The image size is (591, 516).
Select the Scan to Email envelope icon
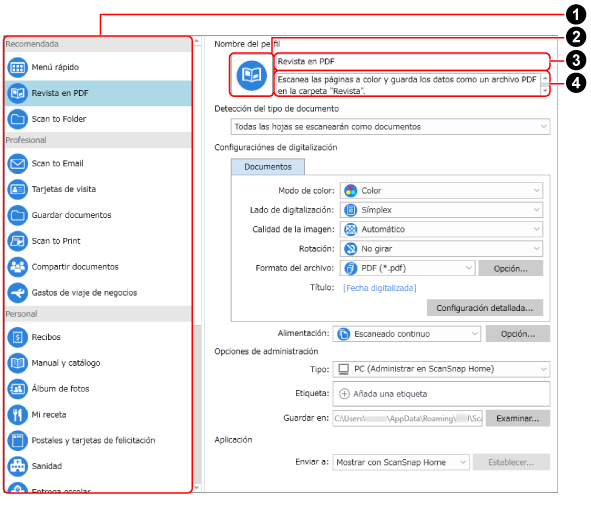coord(17,164)
